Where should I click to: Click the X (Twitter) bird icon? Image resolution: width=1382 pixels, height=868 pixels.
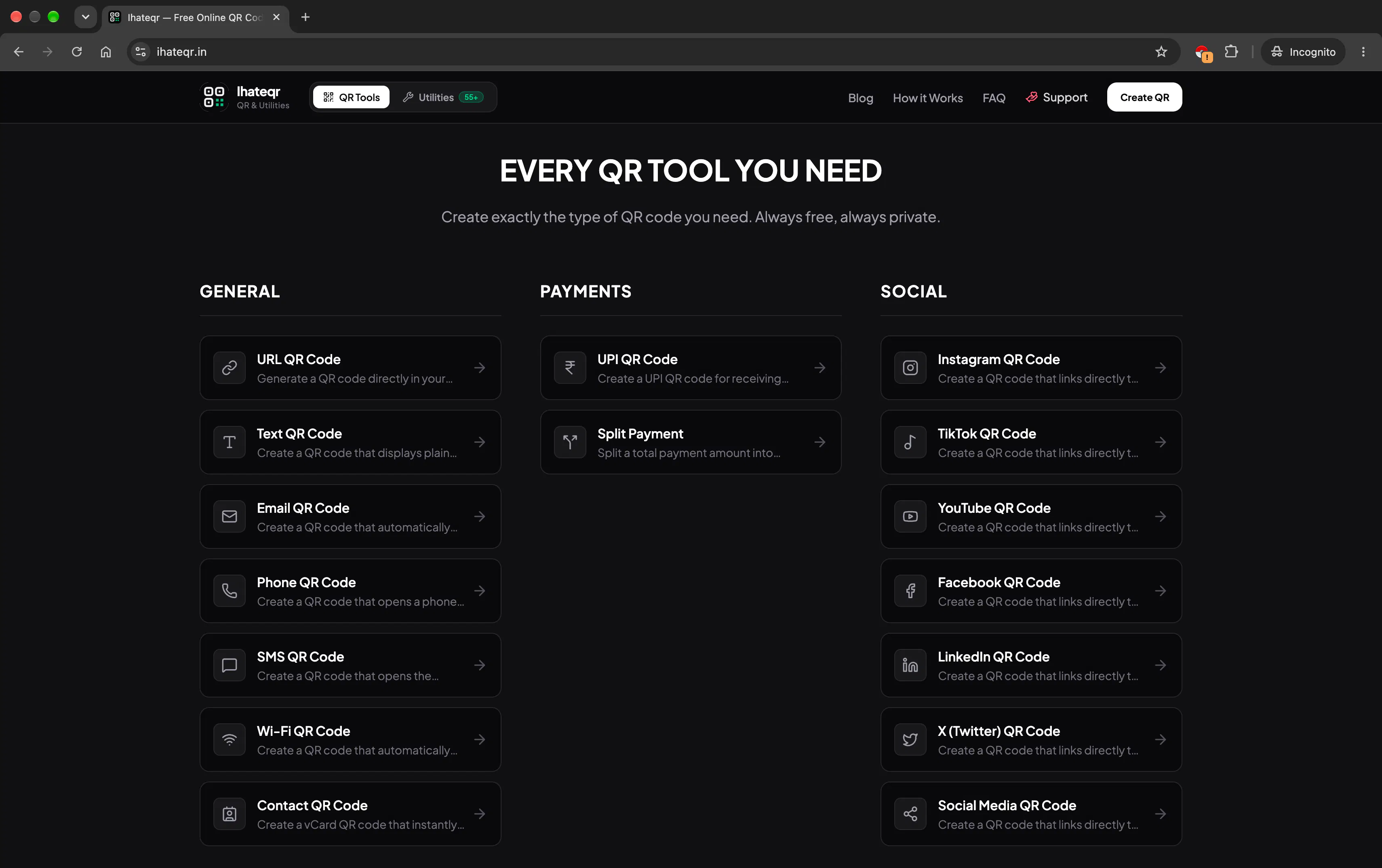910,739
